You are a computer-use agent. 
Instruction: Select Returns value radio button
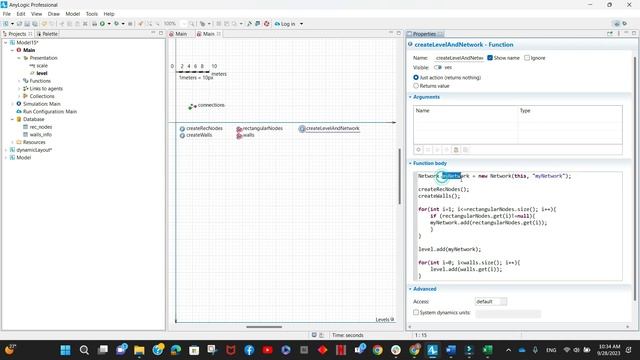pos(416,86)
